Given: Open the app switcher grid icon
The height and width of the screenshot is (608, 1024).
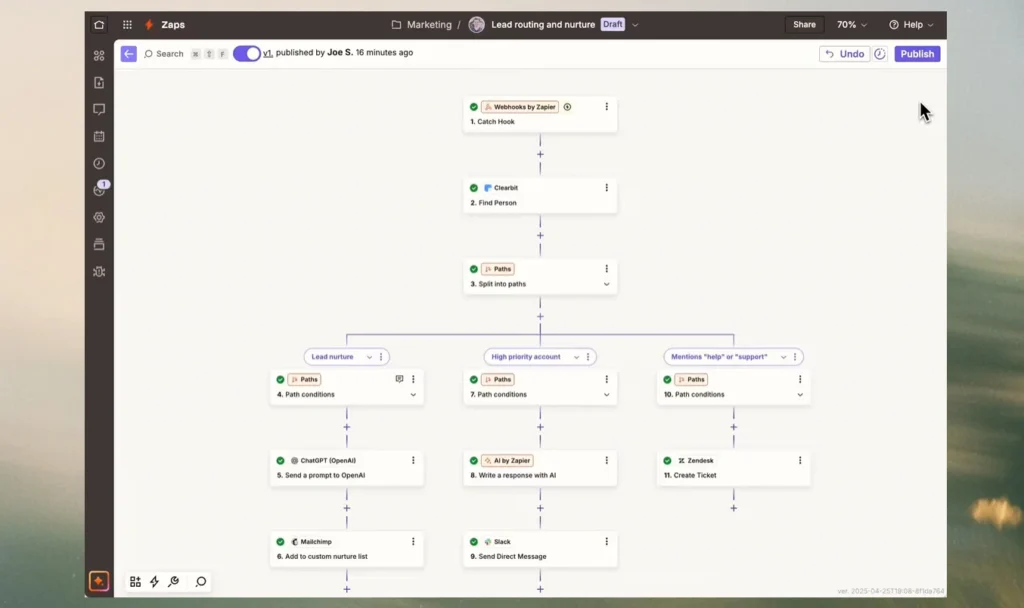Looking at the screenshot, I should 127,25.
